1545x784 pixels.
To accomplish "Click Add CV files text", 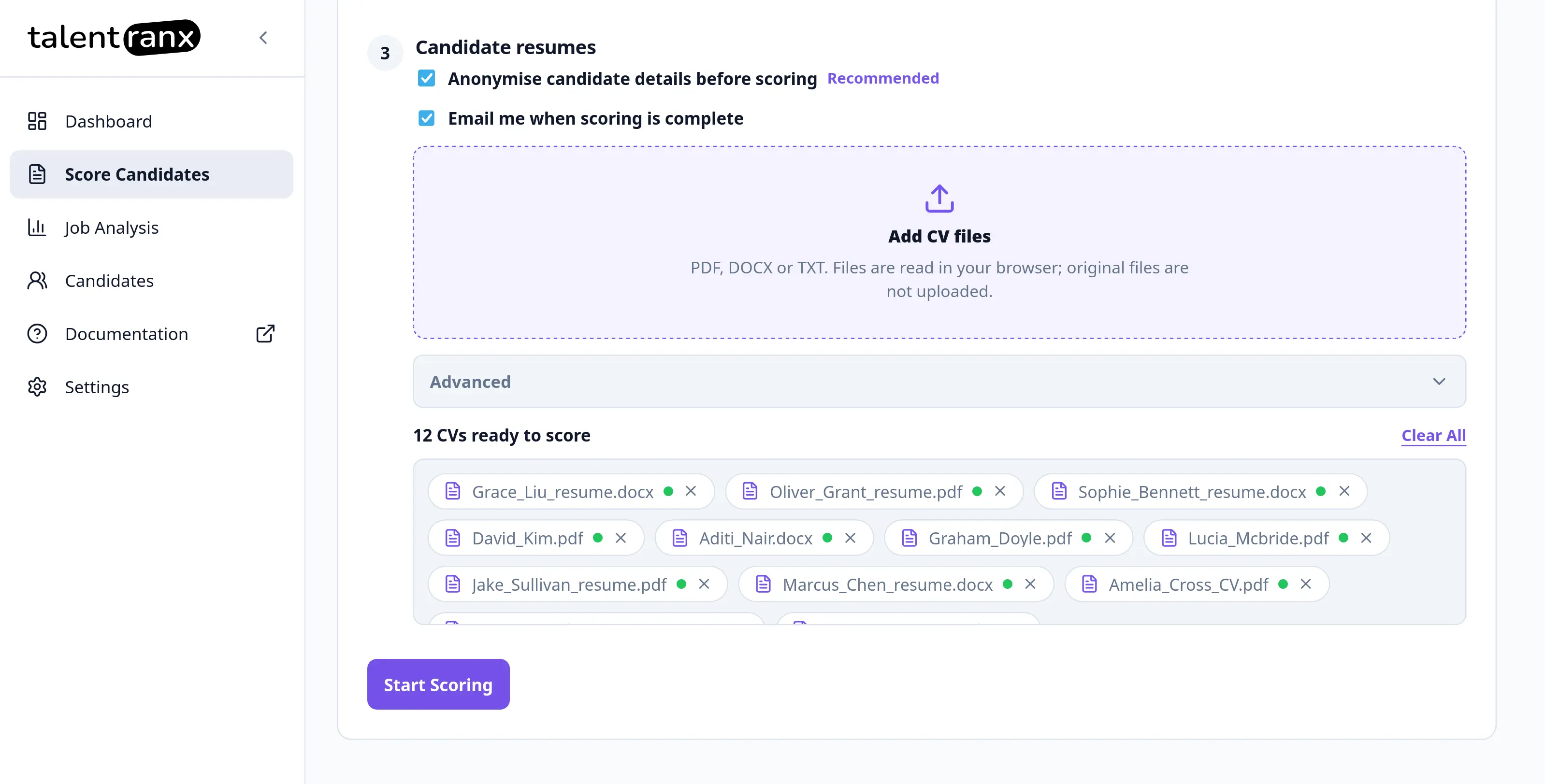I will click(939, 236).
